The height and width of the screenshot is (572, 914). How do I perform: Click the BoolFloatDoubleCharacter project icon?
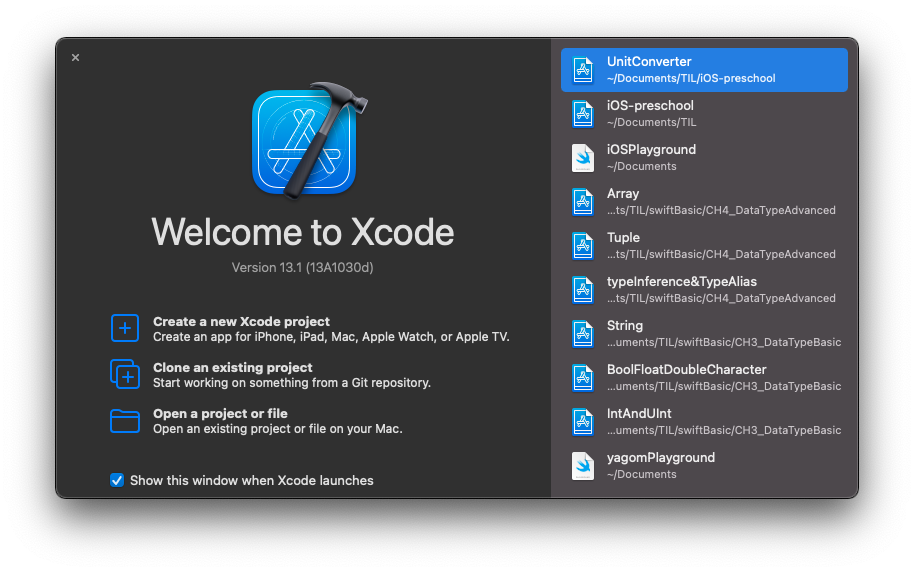click(x=583, y=378)
